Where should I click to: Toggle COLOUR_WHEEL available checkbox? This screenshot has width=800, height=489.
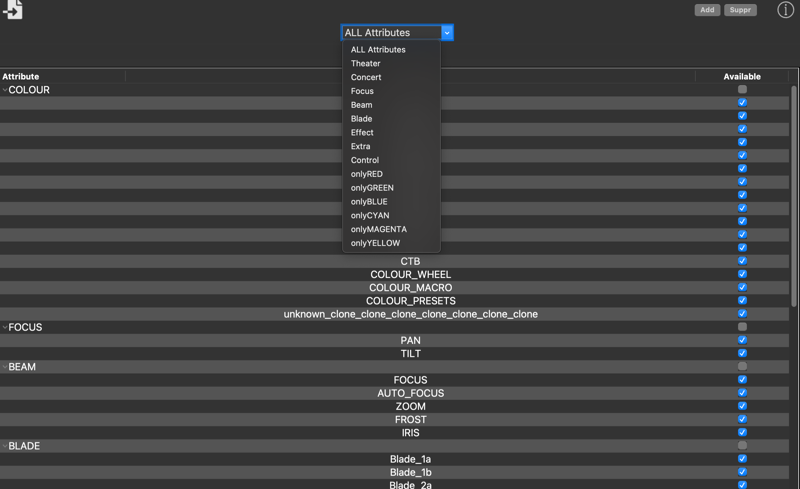tap(742, 274)
